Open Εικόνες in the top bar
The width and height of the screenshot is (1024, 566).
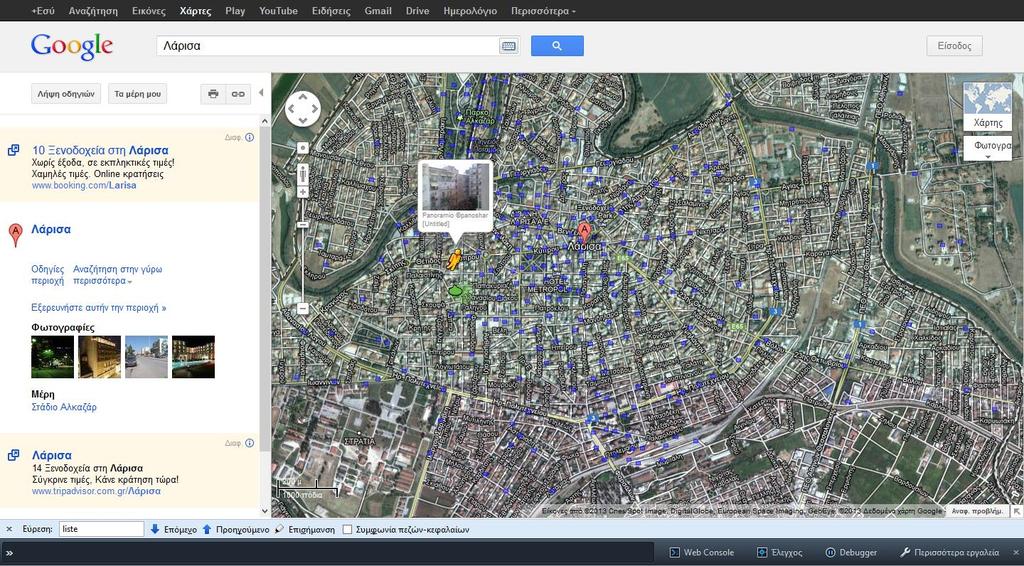(149, 11)
